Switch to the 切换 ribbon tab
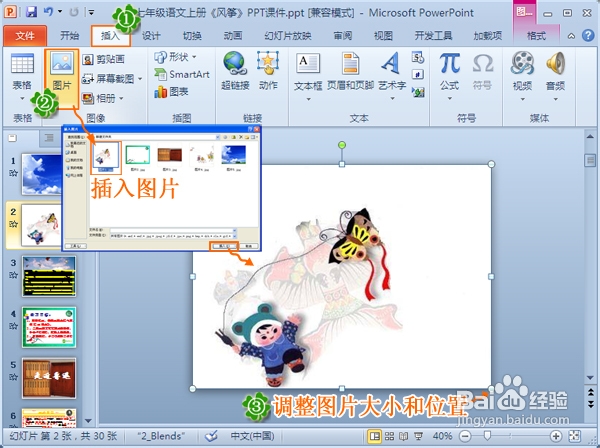Screen dimensions: 600x448 (192, 36)
